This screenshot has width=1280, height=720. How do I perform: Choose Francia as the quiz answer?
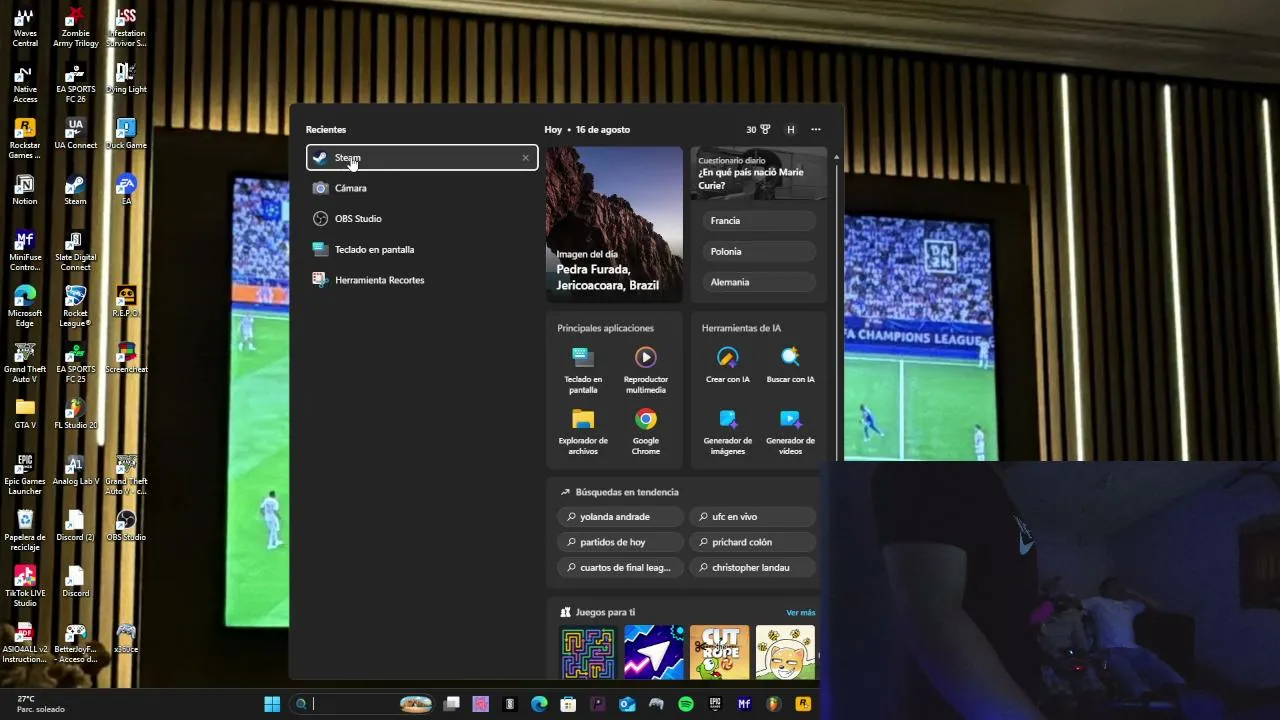point(759,221)
